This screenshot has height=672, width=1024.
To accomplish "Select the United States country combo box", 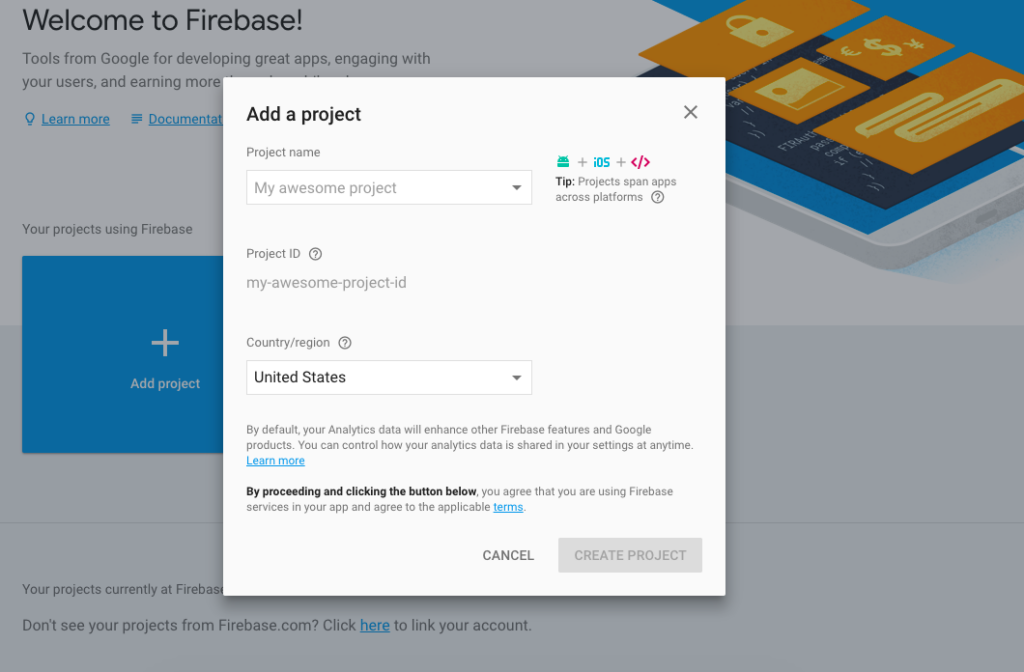I will [x=380, y=378].
